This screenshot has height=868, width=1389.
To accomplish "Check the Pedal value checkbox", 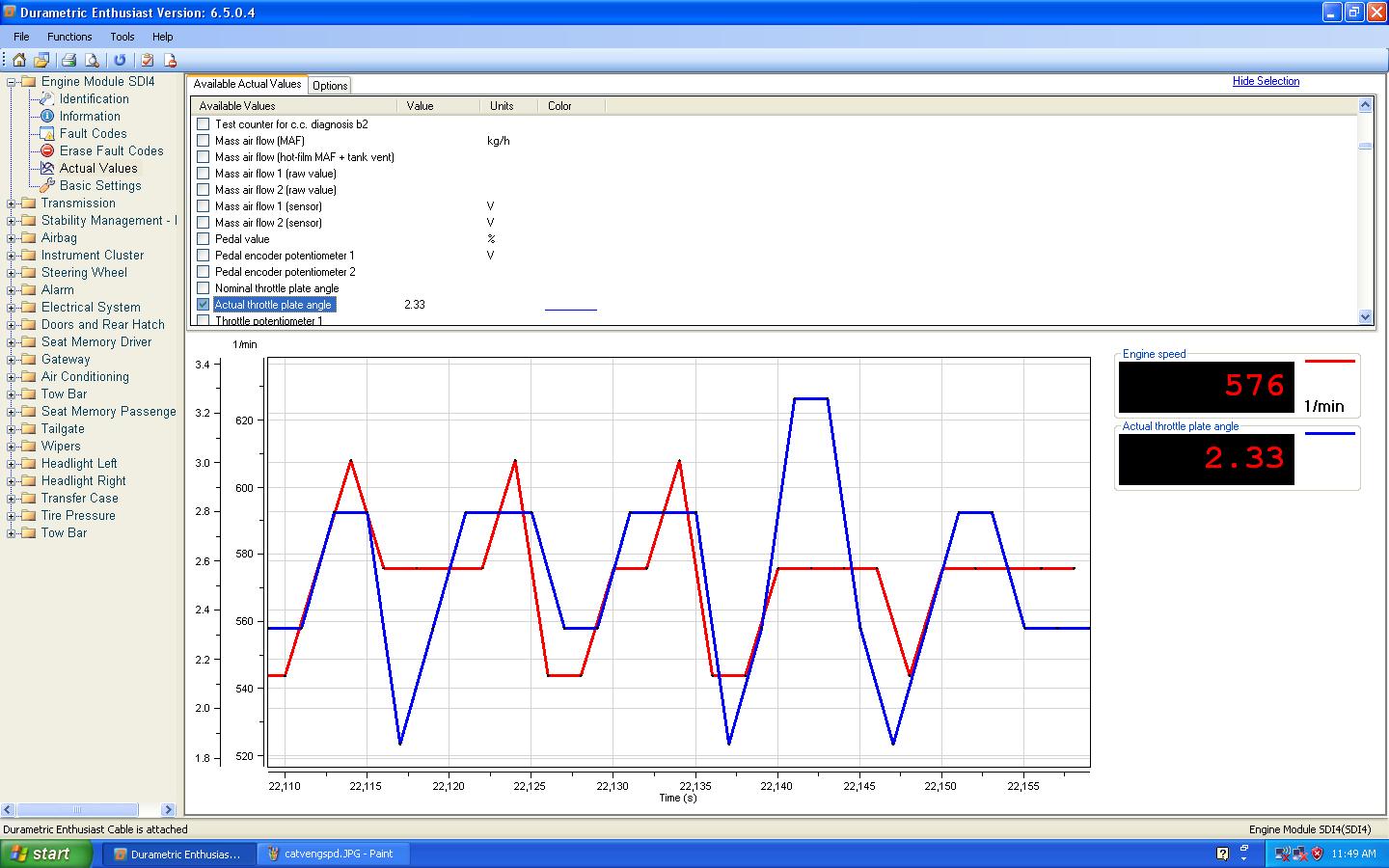I will click(204, 239).
